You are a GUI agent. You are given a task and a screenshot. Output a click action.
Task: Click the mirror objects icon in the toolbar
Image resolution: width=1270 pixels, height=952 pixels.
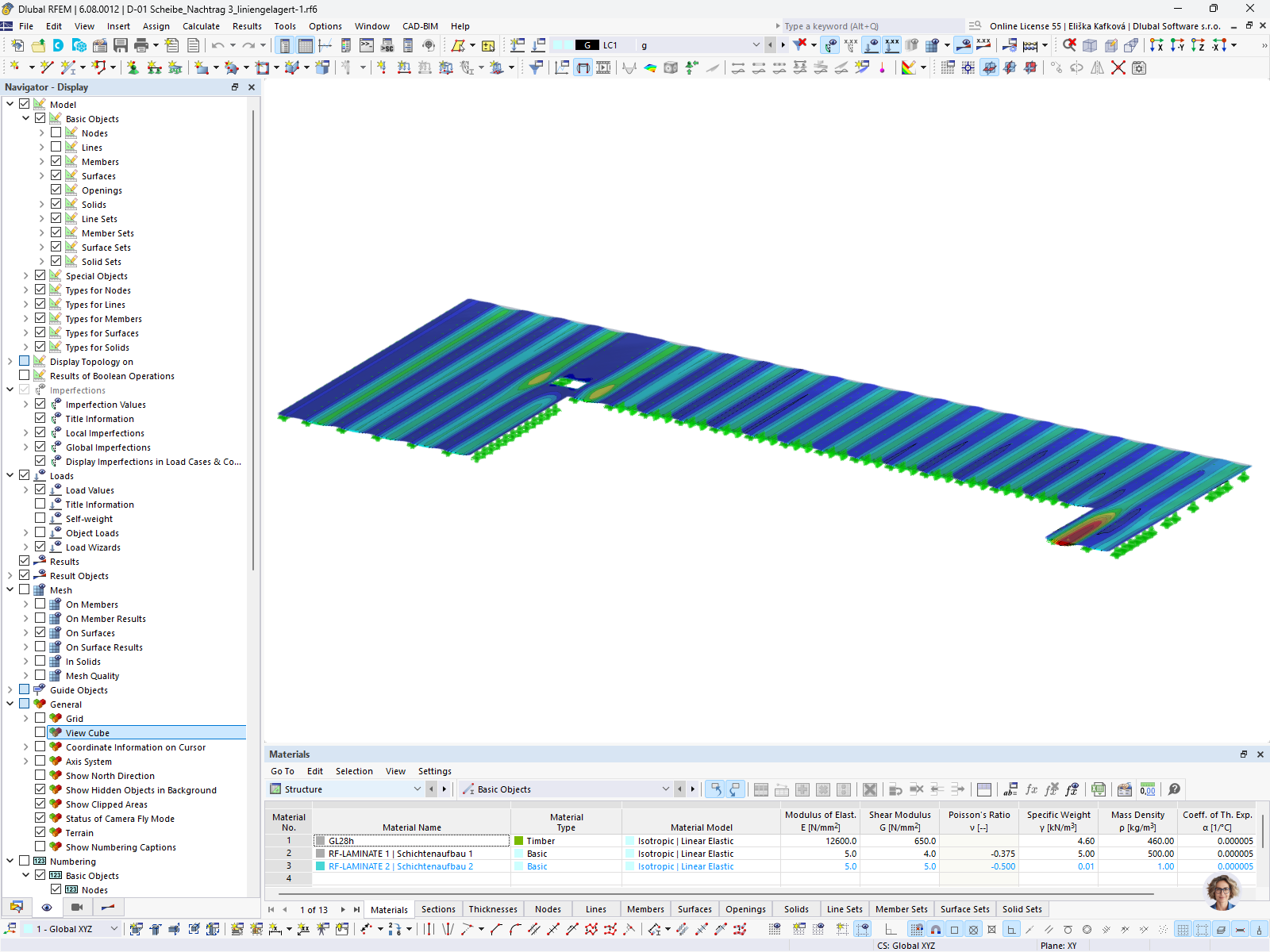(1097, 67)
